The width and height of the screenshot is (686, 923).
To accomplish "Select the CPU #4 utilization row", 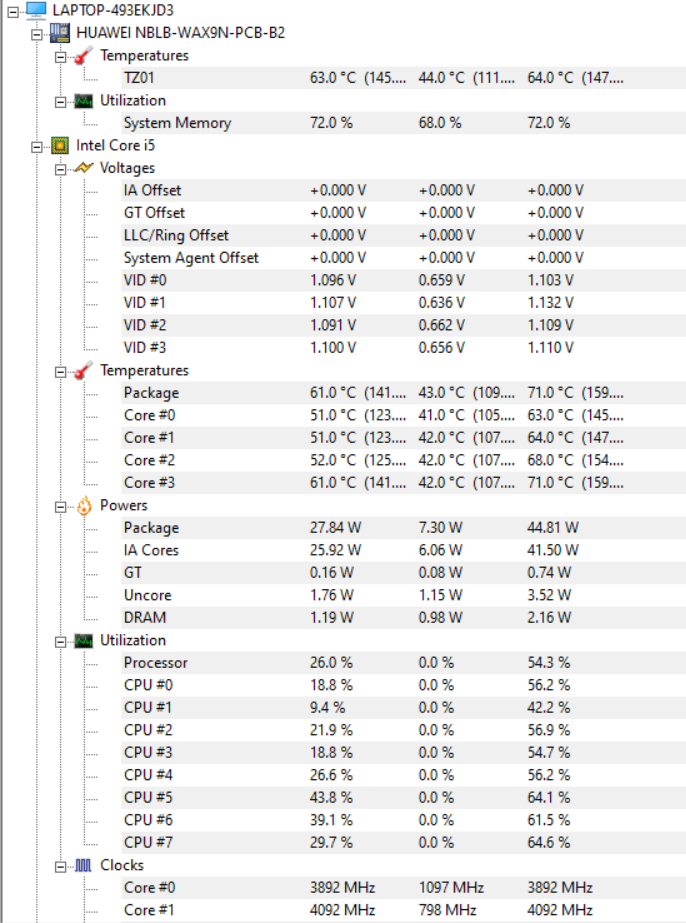I will (403, 775).
